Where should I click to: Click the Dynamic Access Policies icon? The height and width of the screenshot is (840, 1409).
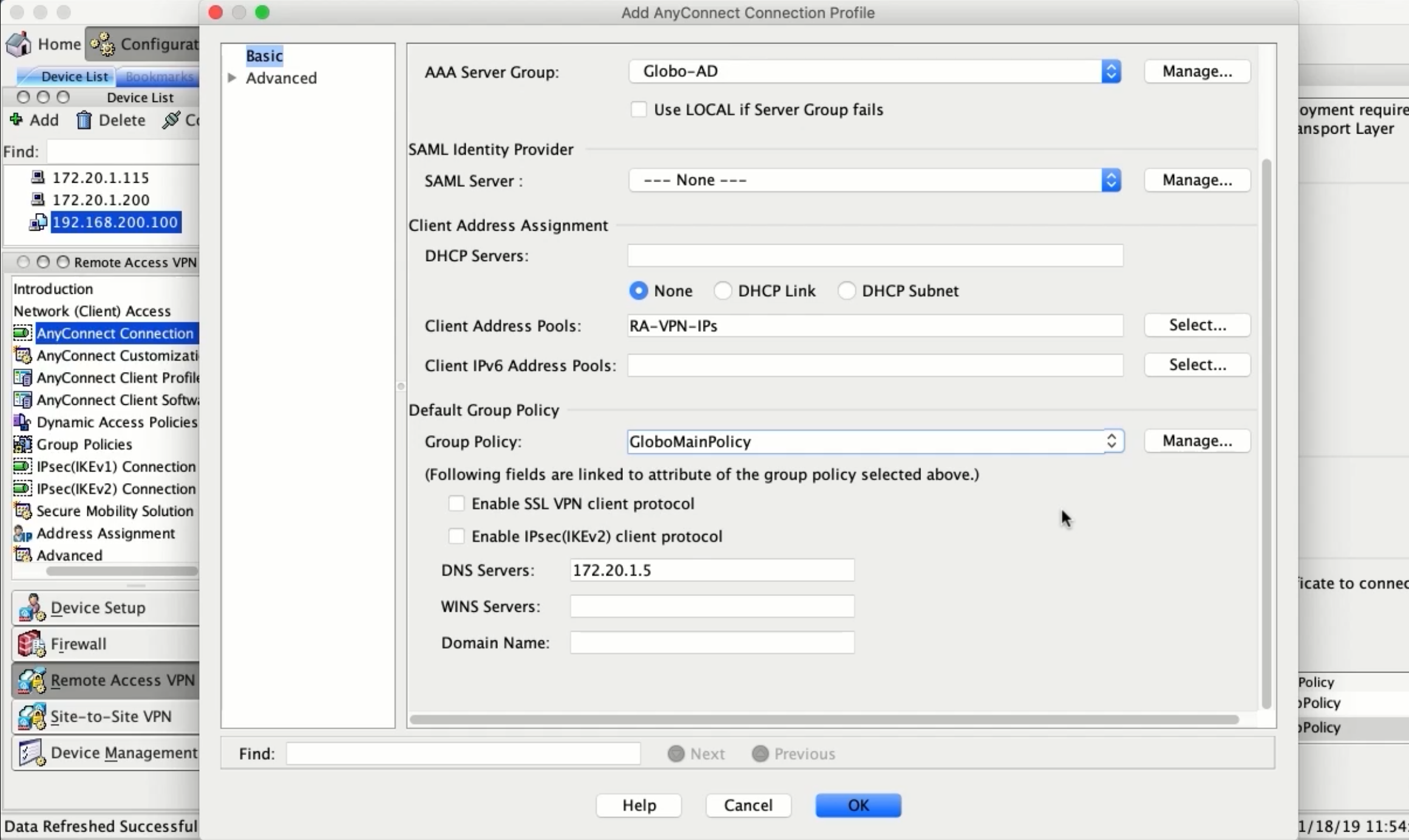[x=22, y=422]
